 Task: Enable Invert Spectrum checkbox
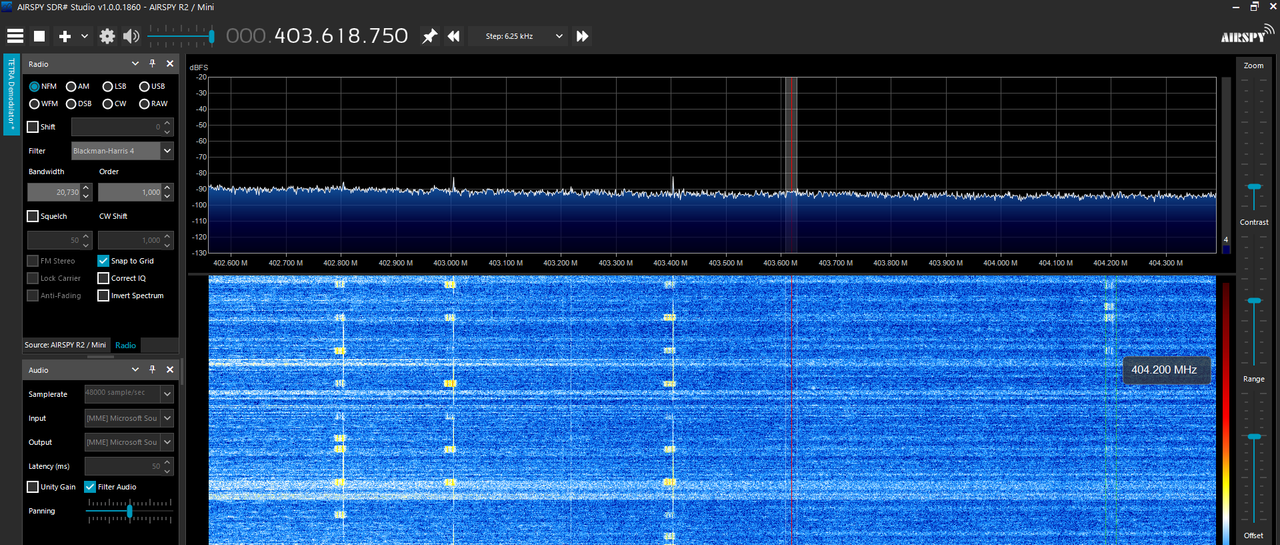click(x=103, y=296)
